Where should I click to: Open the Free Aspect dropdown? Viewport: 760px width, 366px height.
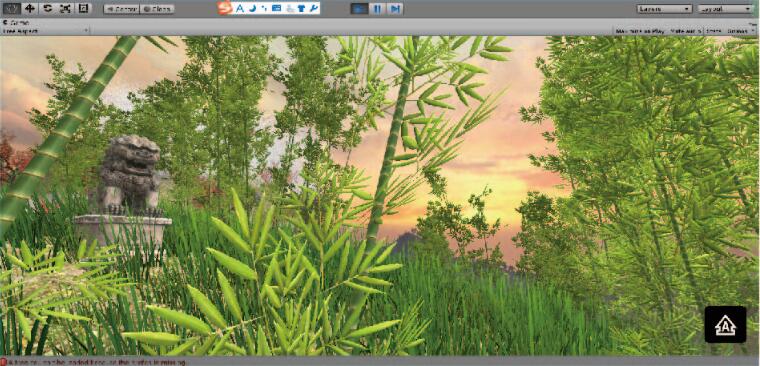pyautogui.click(x=46, y=31)
